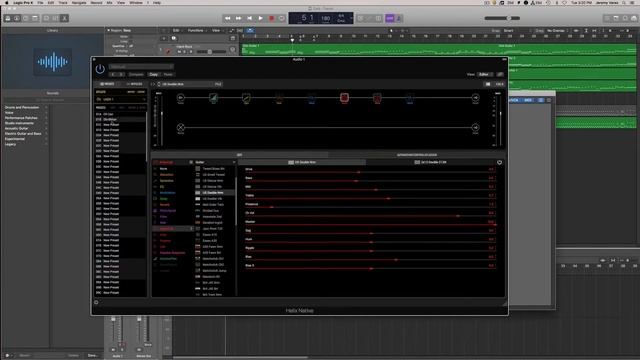Select preset 01C New Preset
The image size is (640, 360).
tap(120, 124)
